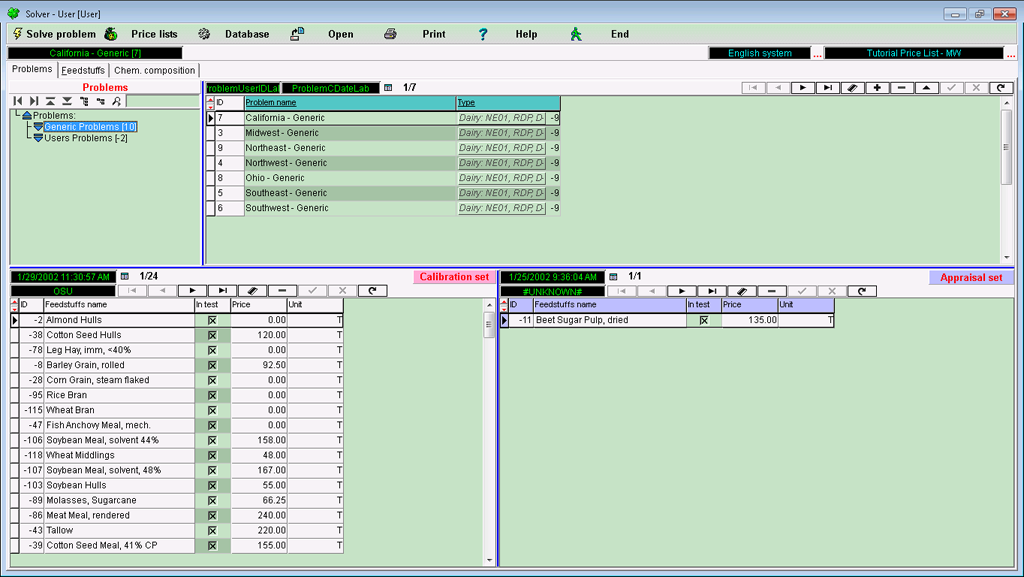This screenshot has height=577, width=1024.
Task: Refresh the problems grid with the refresh arrow
Action: (x=1001, y=88)
